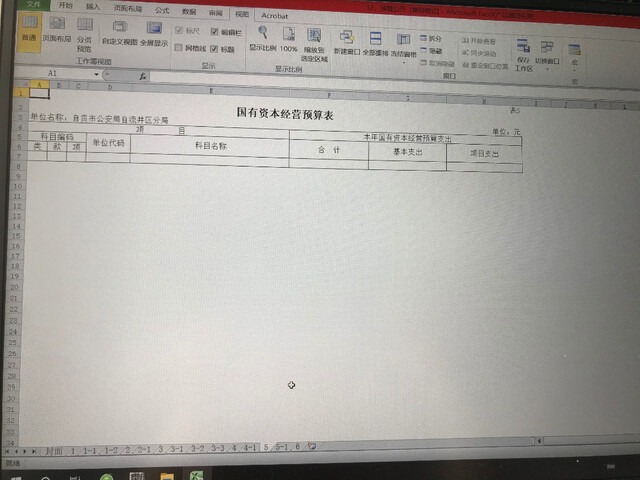Click the 科目名称 header cell

(x=209, y=145)
